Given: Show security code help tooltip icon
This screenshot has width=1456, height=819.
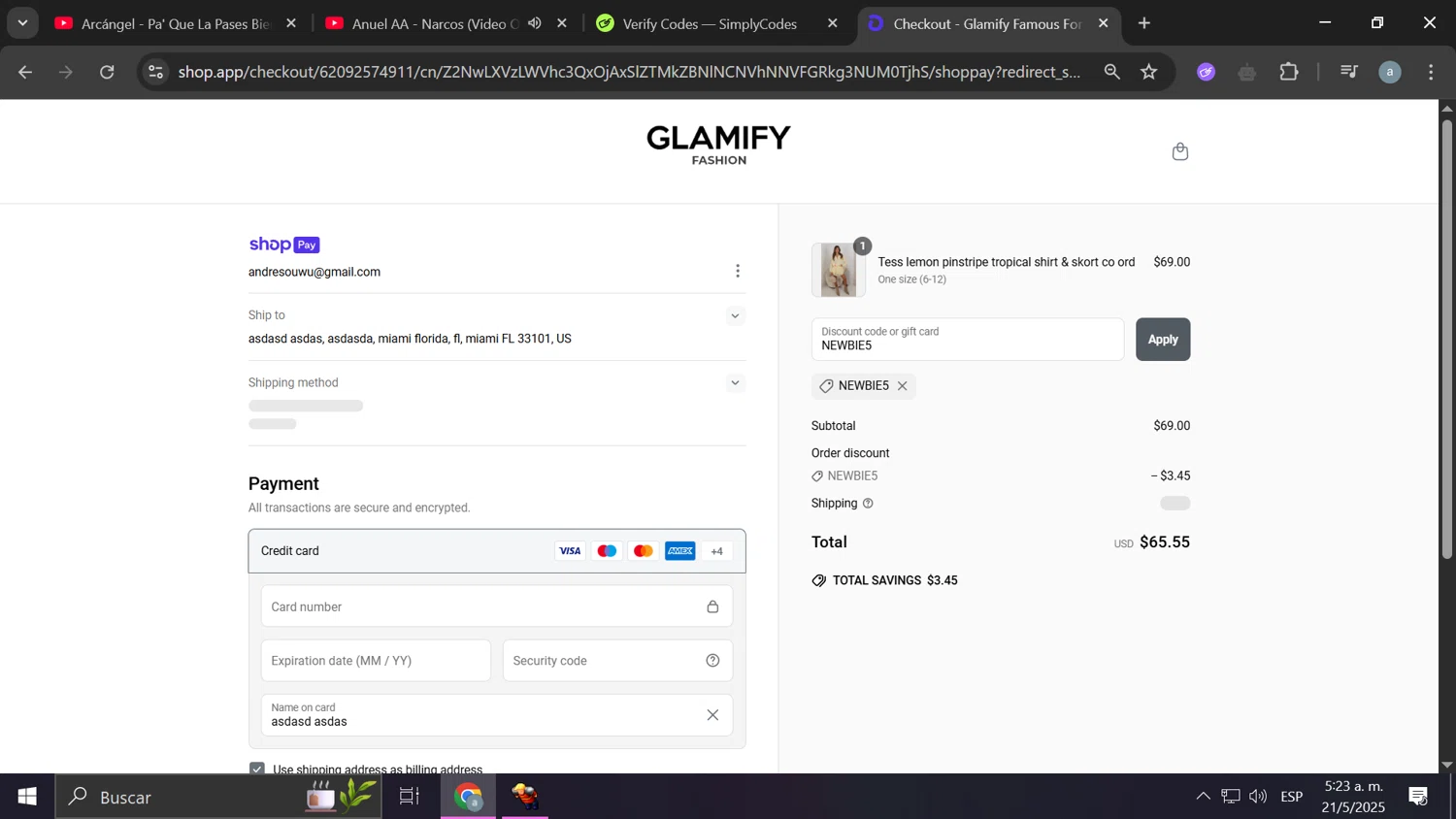Looking at the screenshot, I should coord(712,661).
